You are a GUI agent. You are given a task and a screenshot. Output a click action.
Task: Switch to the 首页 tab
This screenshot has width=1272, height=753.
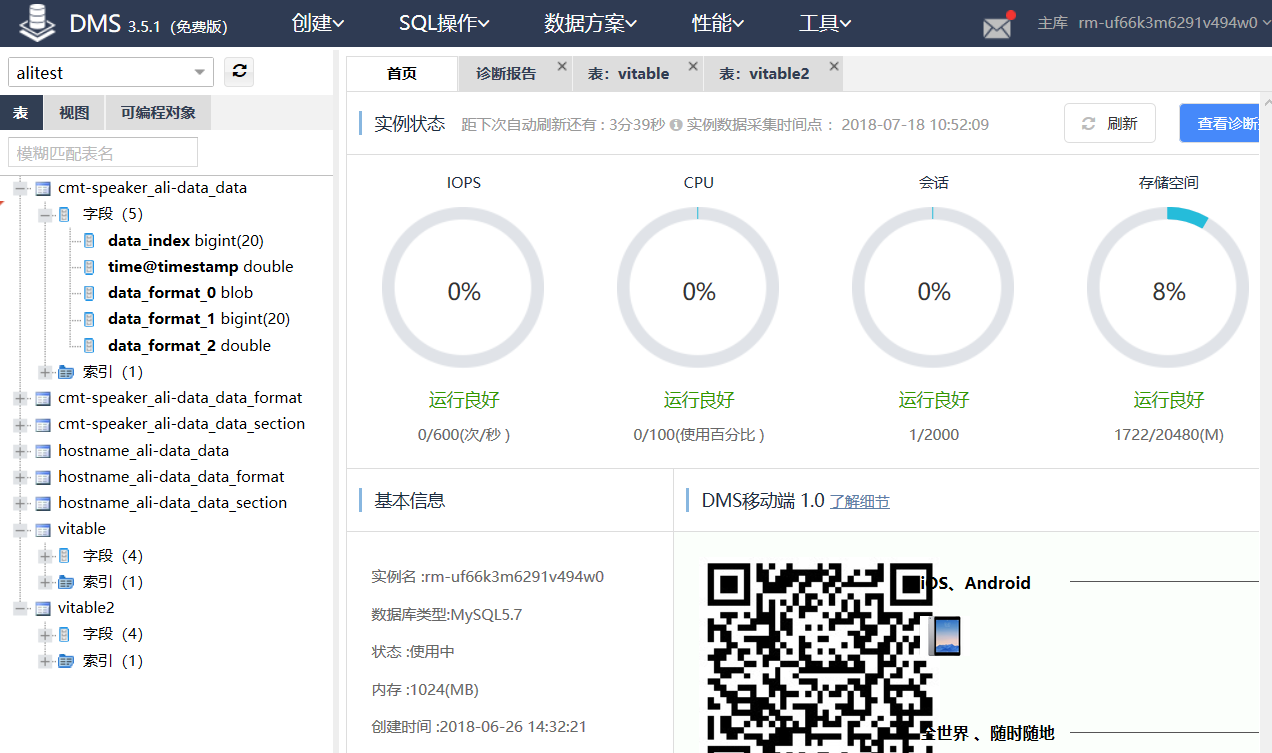(x=402, y=73)
